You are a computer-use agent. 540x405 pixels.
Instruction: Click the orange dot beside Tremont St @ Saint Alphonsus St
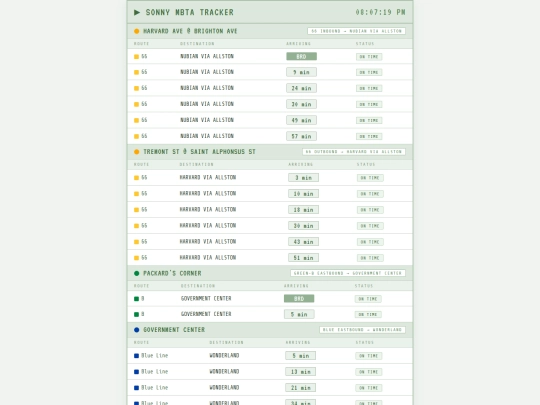(137, 152)
